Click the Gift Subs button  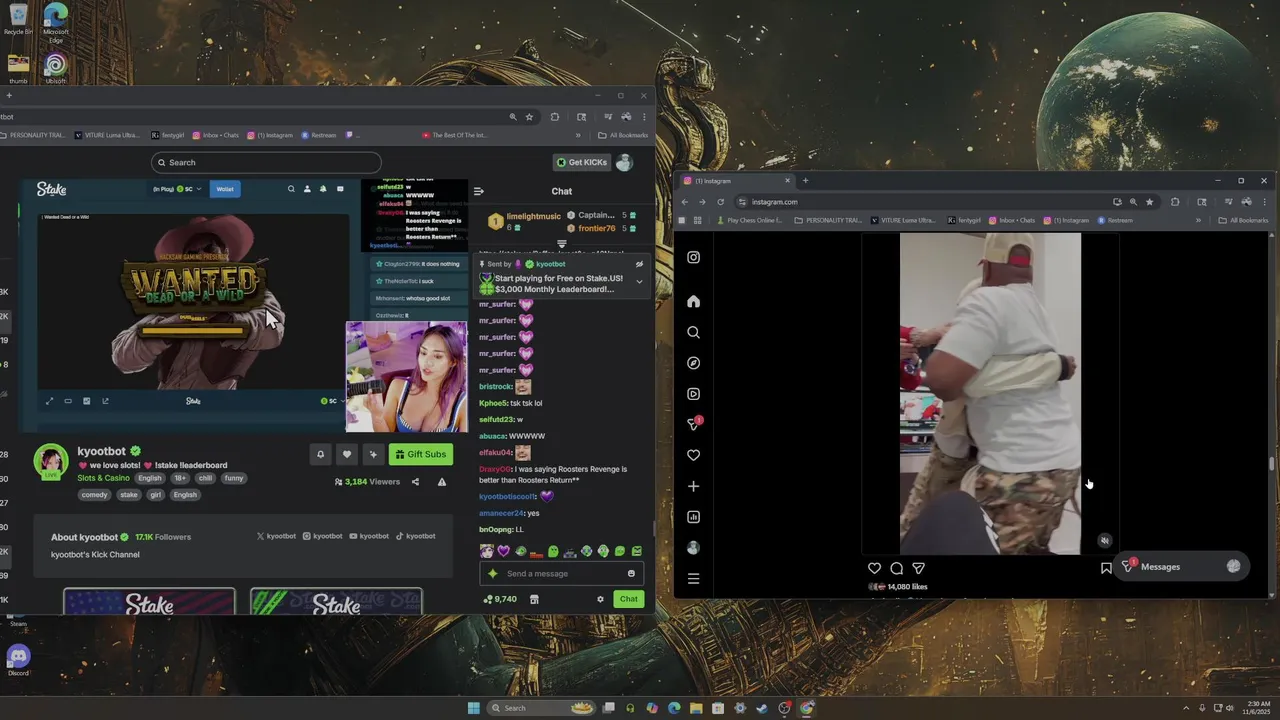[420, 454]
